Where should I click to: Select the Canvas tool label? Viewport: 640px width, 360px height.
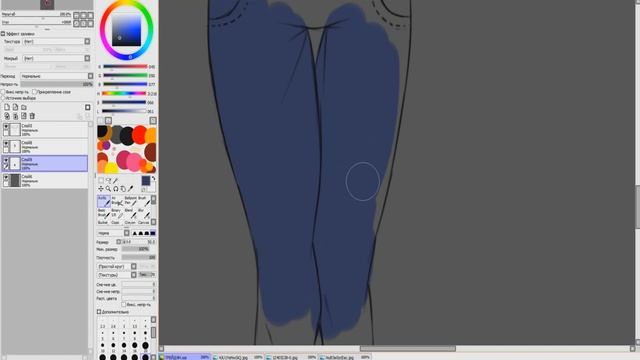click(x=144, y=223)
